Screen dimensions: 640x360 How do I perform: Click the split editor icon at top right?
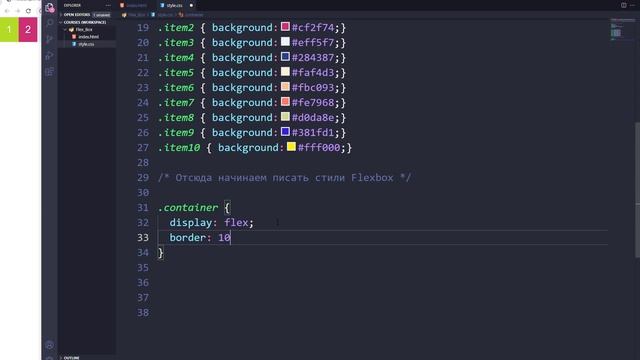(x=624, y=5)
